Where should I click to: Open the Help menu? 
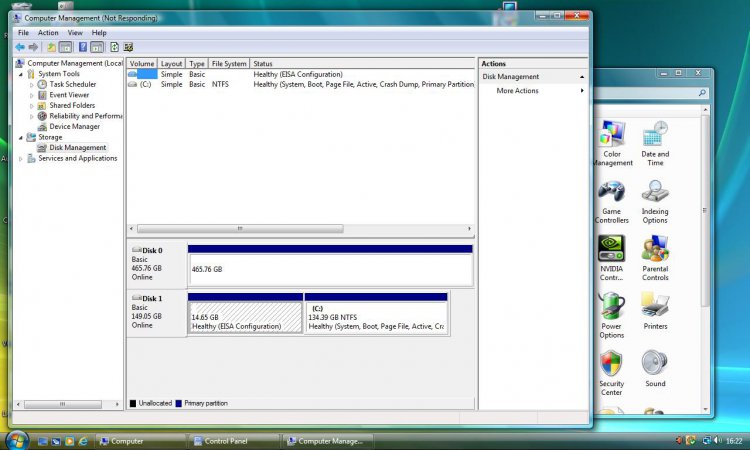[99, 33]
